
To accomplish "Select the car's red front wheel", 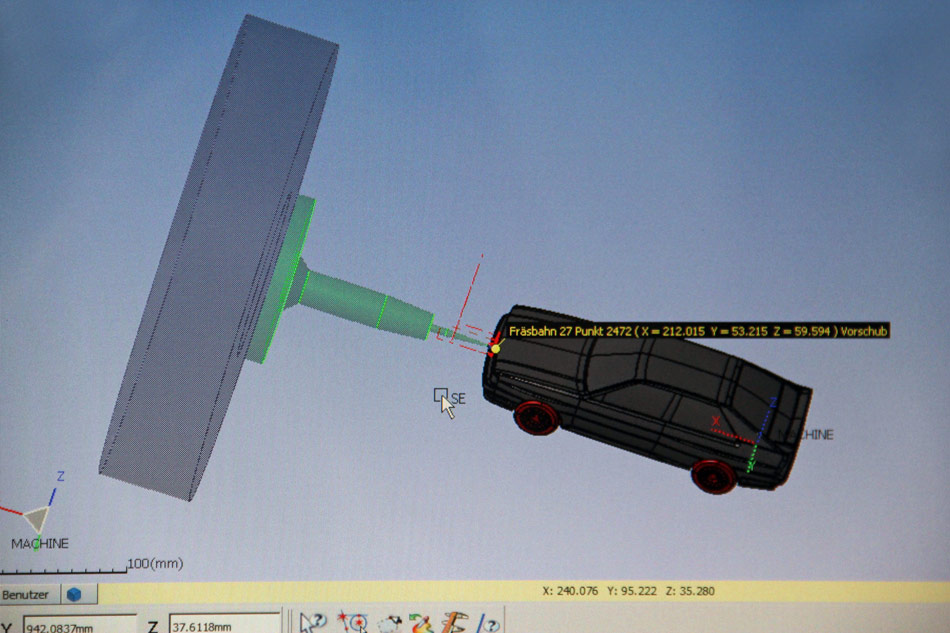I will (x=536, y=417).
